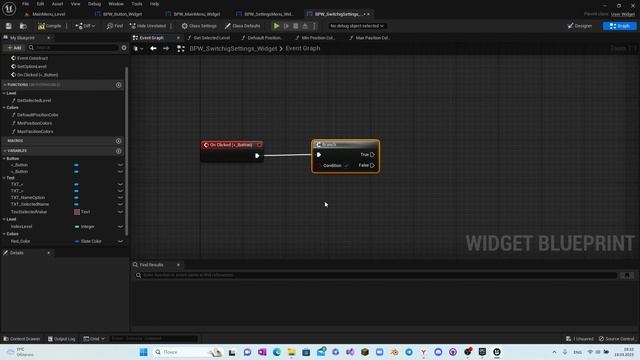Toggle visibility eye for TextSelectedValue

120,212
